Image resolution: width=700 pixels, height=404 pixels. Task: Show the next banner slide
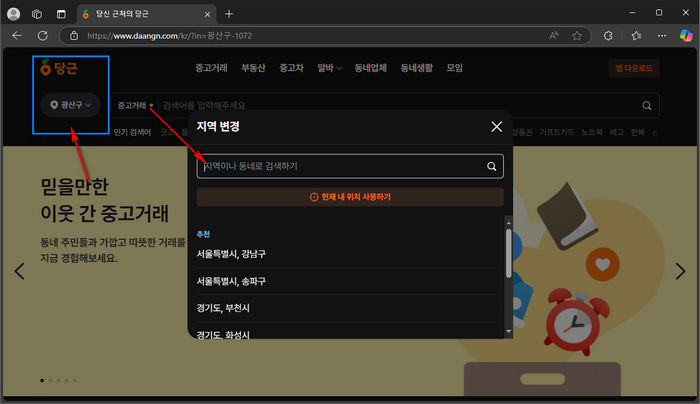tap(680, 271)
